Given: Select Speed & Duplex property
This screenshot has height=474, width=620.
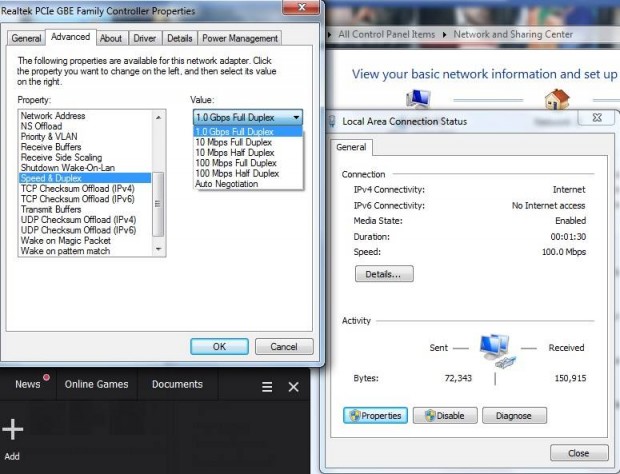Looking at the screenshot, I should point(85,178).
